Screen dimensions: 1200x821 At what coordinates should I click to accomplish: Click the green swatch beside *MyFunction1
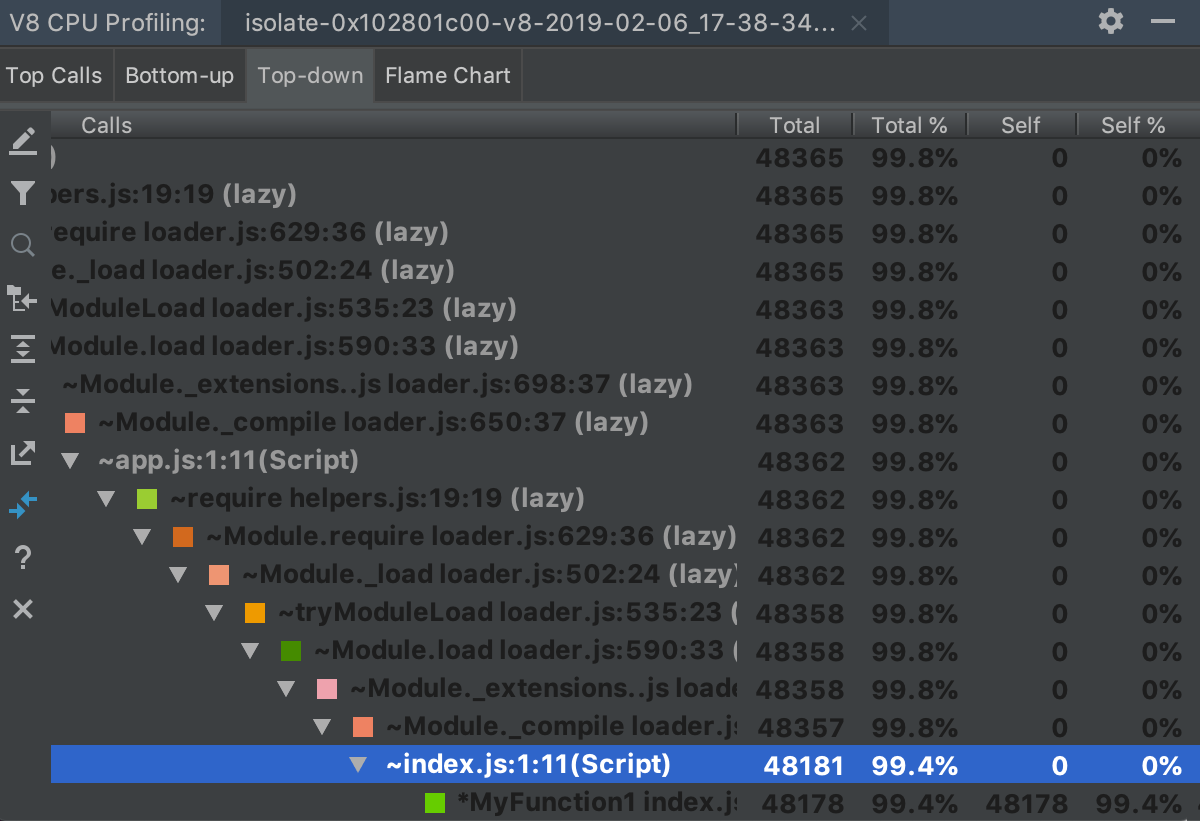click(x=434, y=802)
